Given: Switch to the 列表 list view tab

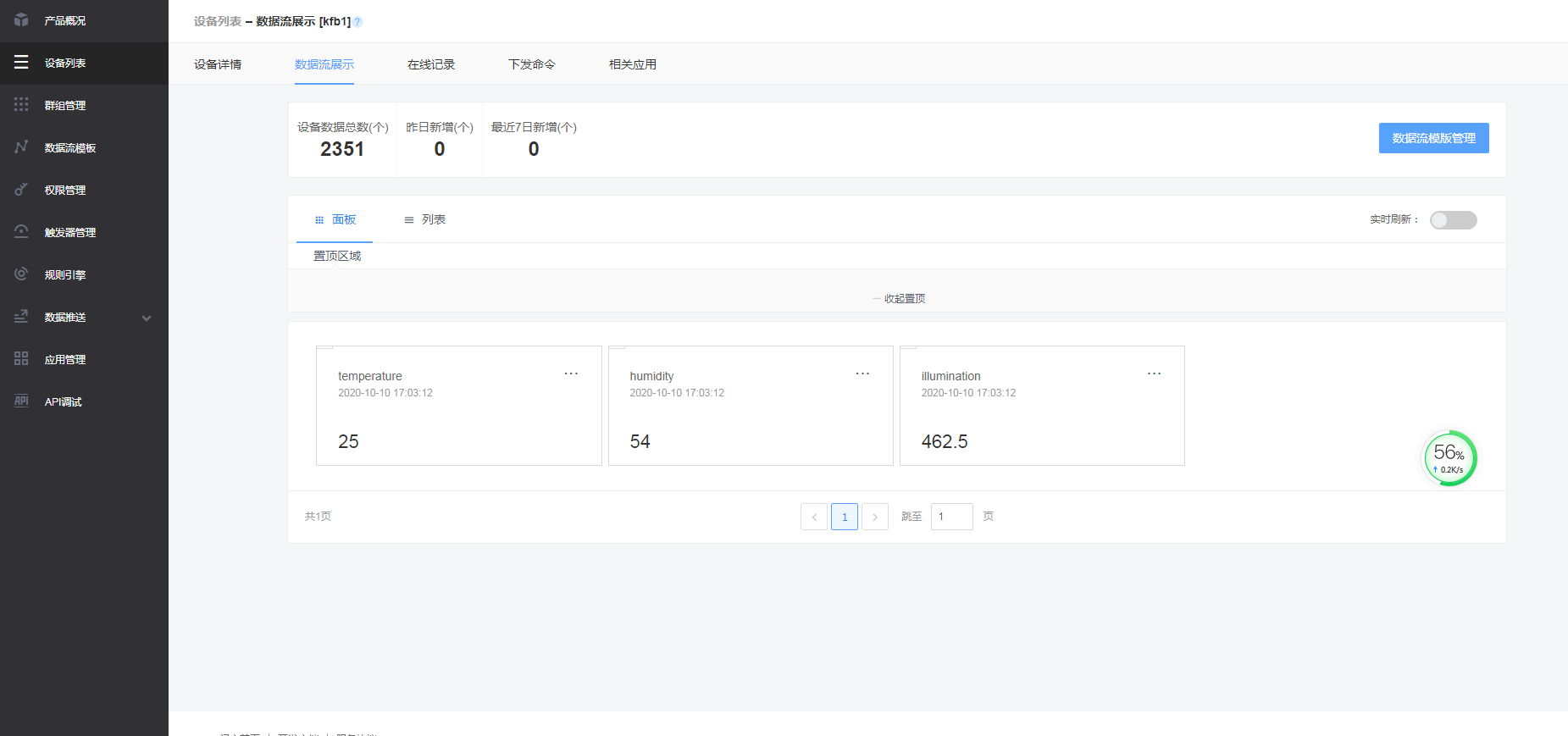Looking at the screenshot, I should tap(425, 219).
